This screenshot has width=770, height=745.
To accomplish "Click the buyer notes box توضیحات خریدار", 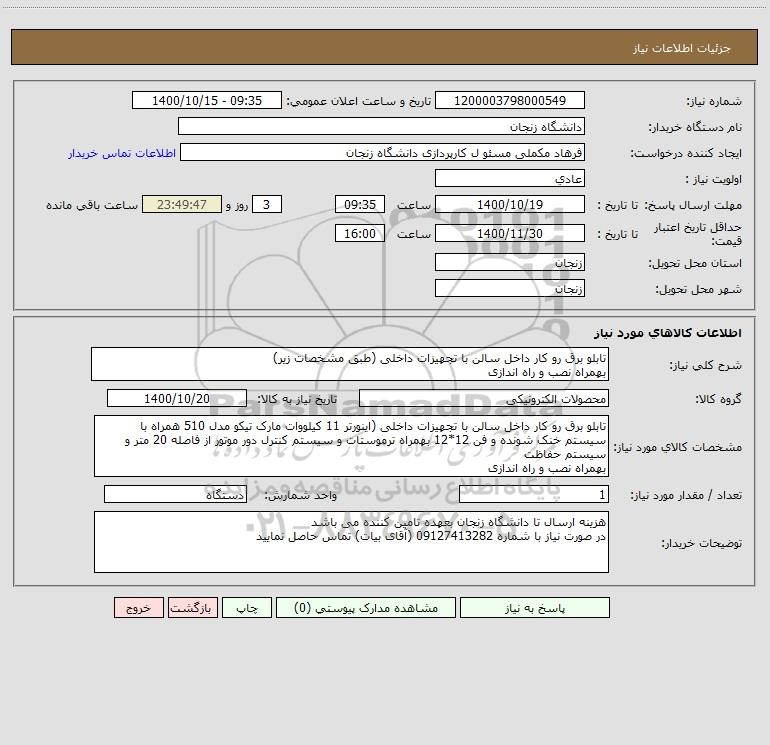I will tap(351, 542).
